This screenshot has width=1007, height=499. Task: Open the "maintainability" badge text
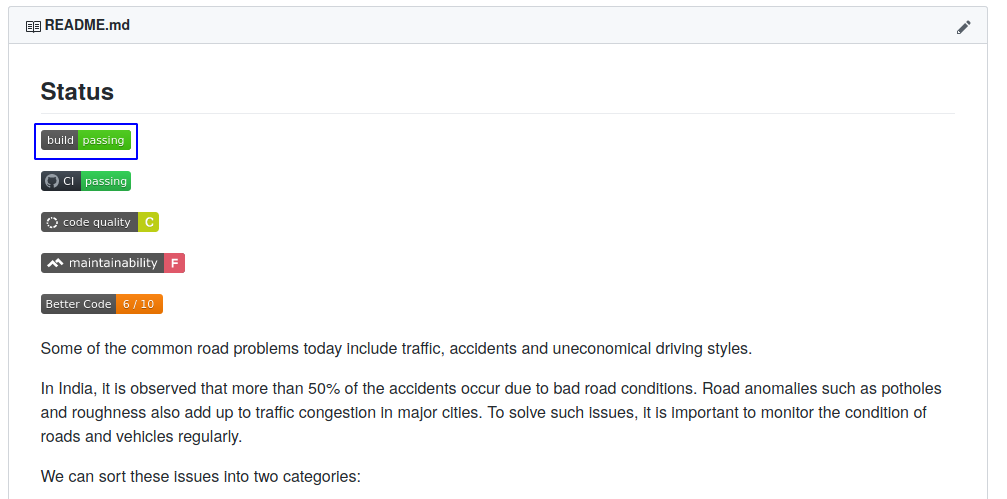coord(113,263)
